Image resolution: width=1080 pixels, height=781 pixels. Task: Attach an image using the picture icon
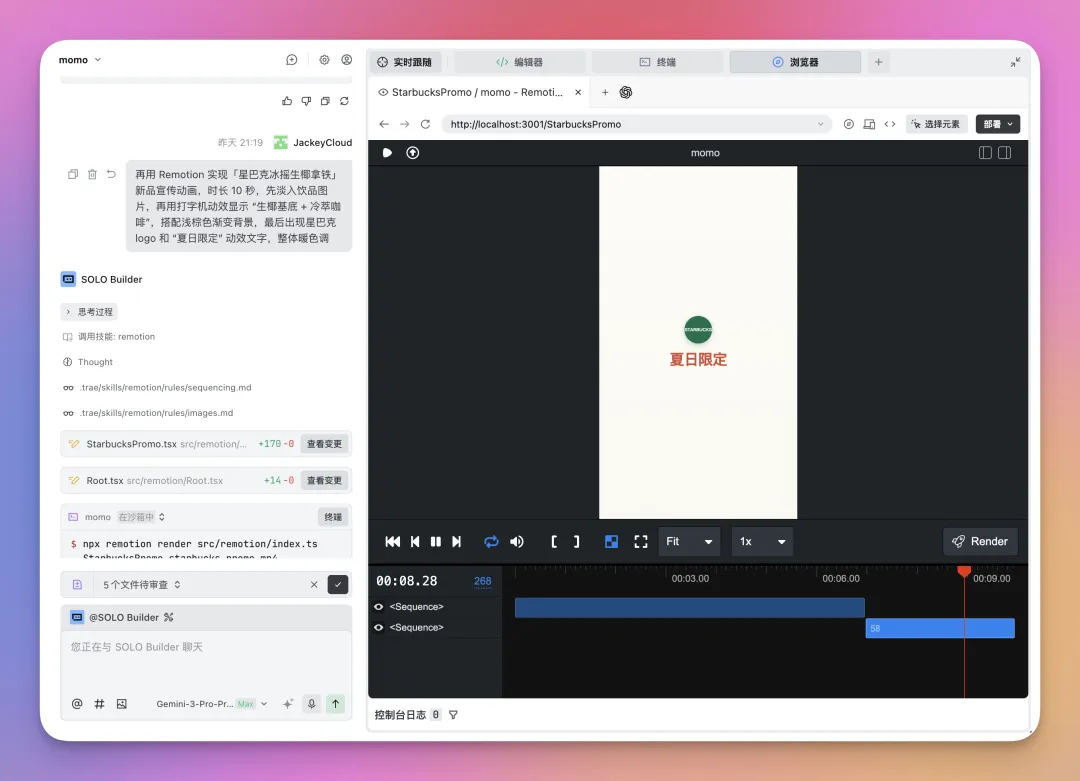click(x=122, y=704)
